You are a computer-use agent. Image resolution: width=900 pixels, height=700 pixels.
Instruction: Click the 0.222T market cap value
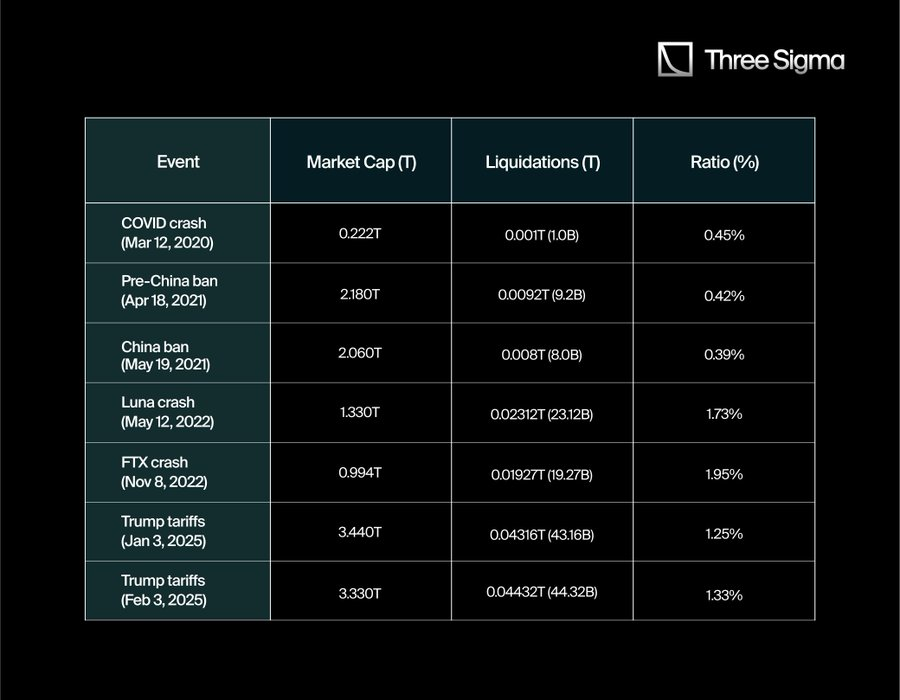tap(360, 234)
